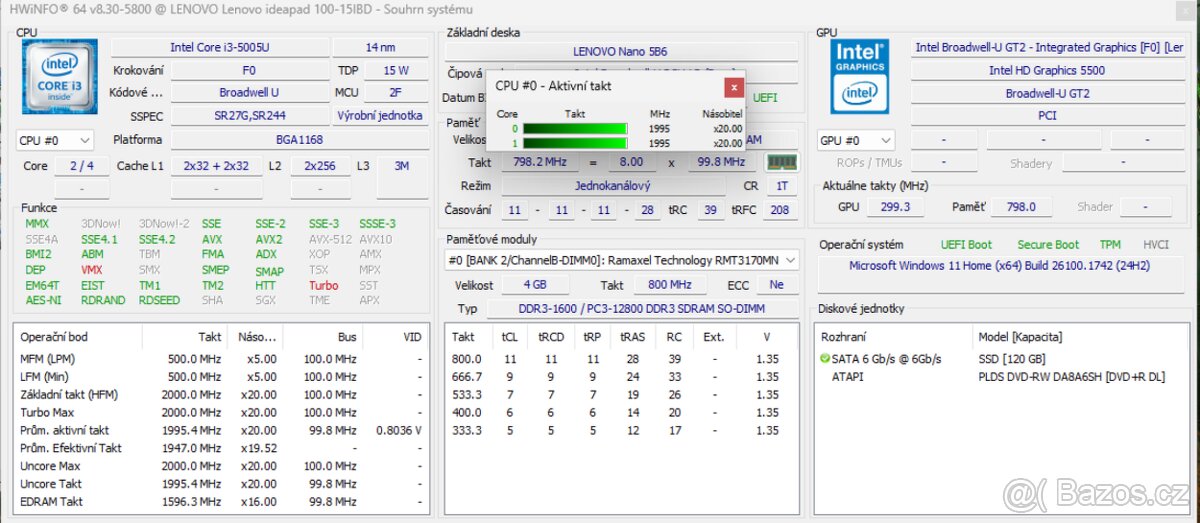This screenshot has width=1200, height=523.
Task: Select the Turbo Max operating point row
Action: pyautogui.click(x=221, y=412)
